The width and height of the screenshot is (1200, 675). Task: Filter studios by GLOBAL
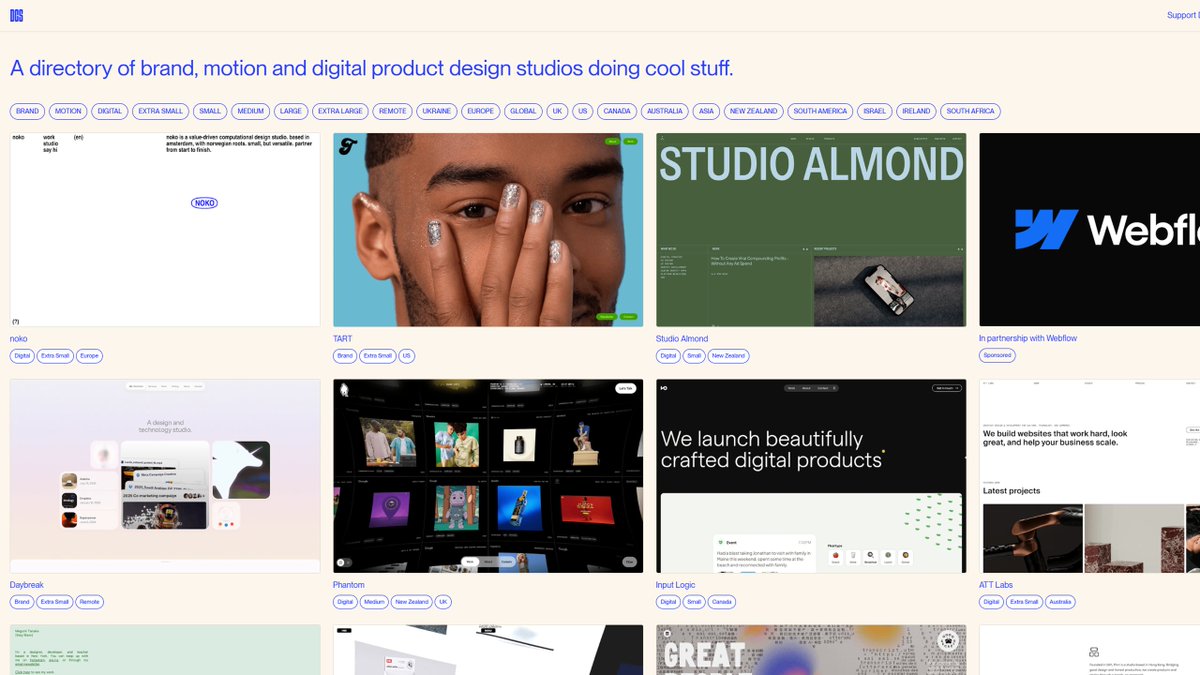523,111
